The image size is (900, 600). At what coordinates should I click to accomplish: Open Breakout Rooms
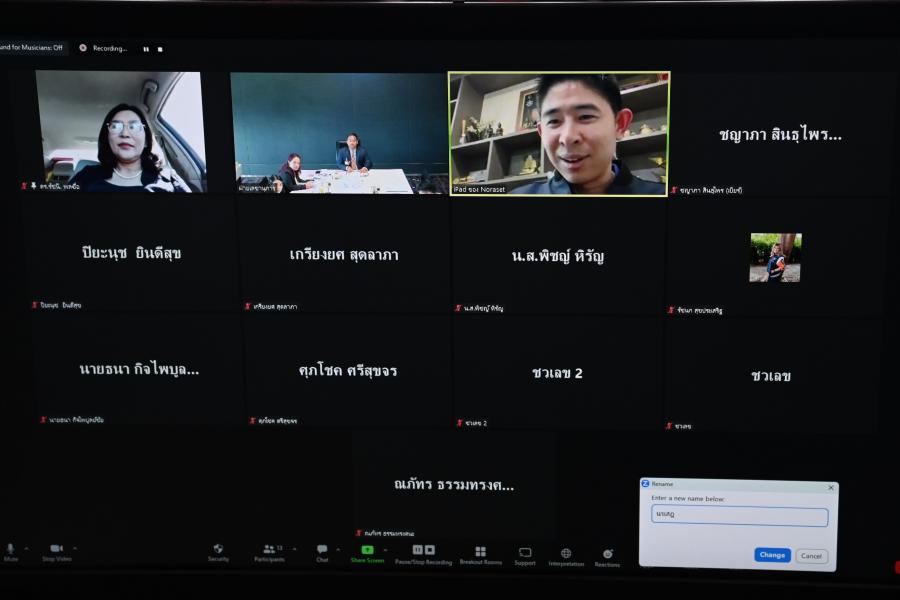click(481, 552)
